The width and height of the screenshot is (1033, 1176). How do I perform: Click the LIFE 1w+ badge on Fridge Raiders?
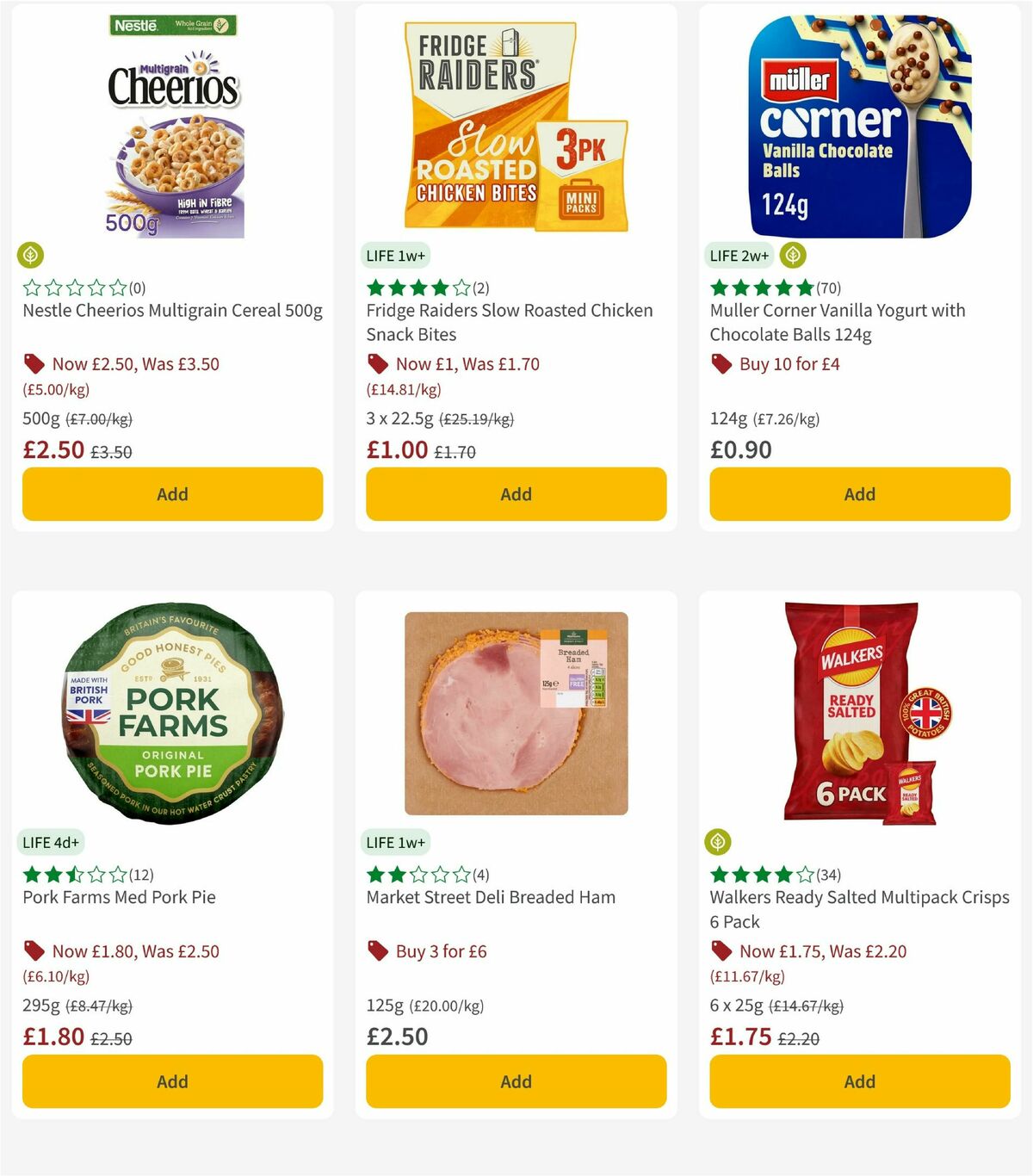(395, 256)
